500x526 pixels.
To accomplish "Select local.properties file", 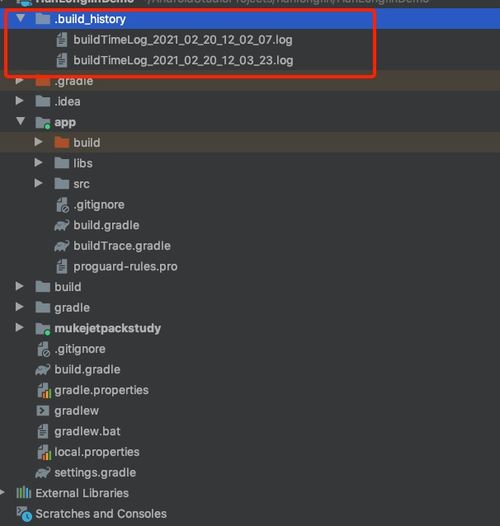I will pyautogui.click(x=97, y=452).
